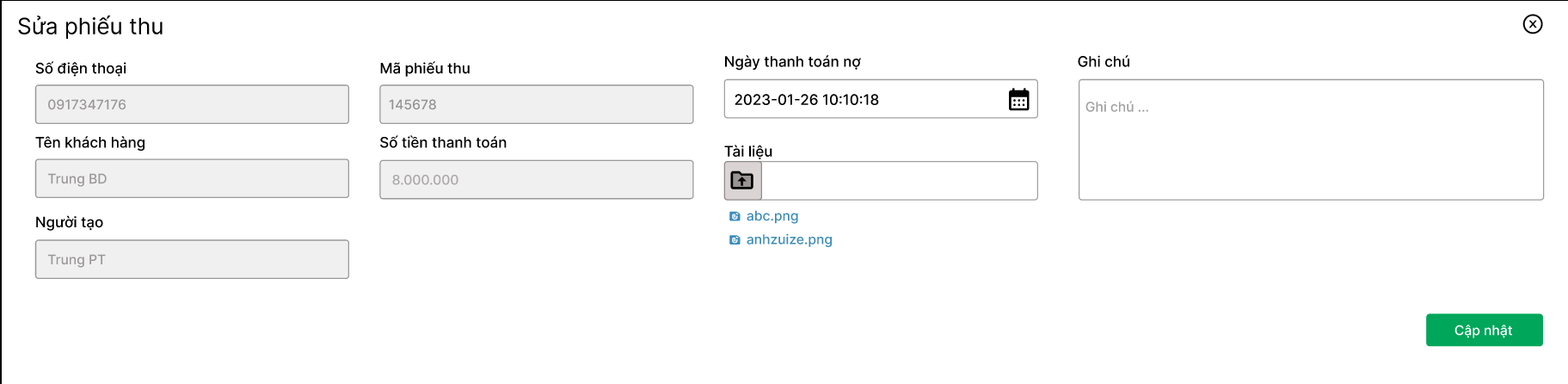
Task: Close the Sửa phiếu thu dialog
Action: click(1532, 24)
